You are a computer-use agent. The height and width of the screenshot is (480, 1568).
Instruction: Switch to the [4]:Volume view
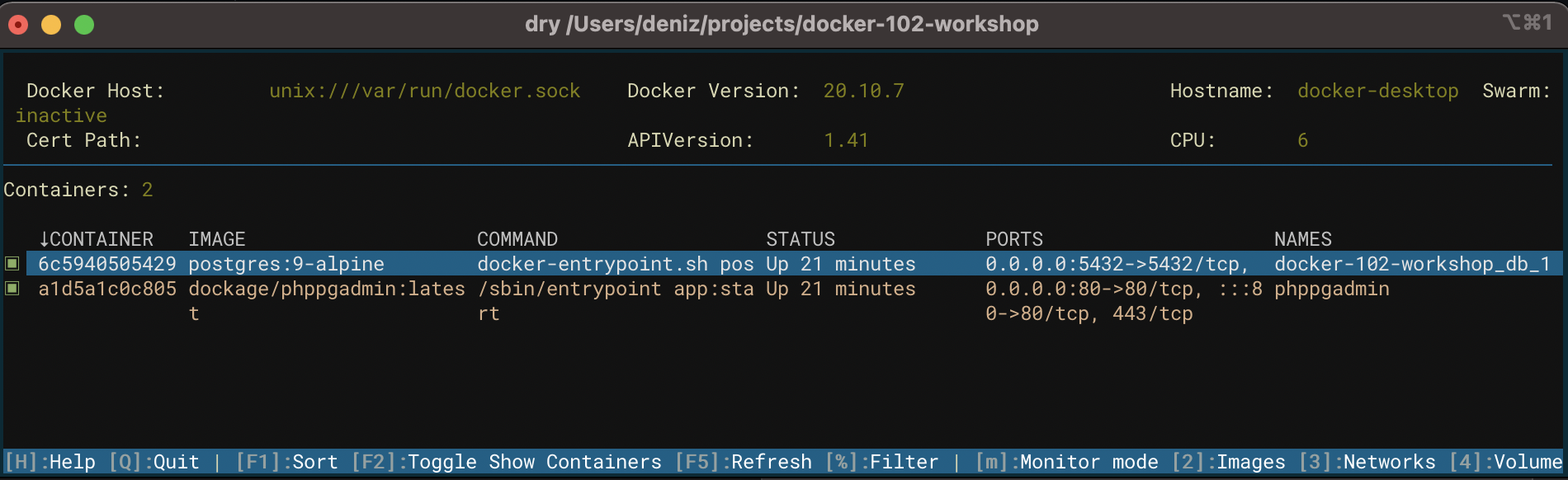pyautogui.click(x=1505, y=462)
